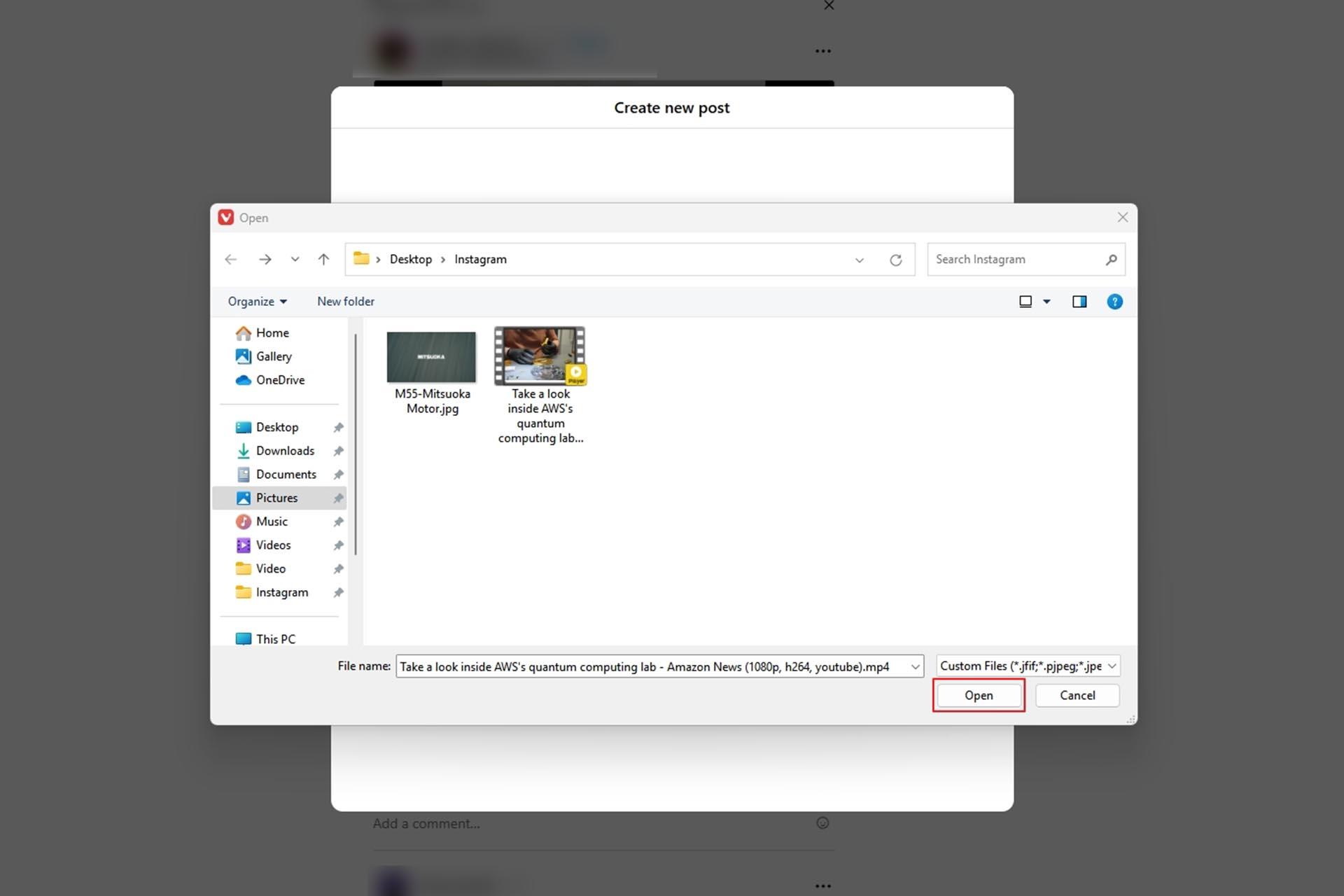Expand the view options arrow
The width and height of the screenshot is (1344, 896).
coord(1046,302)
